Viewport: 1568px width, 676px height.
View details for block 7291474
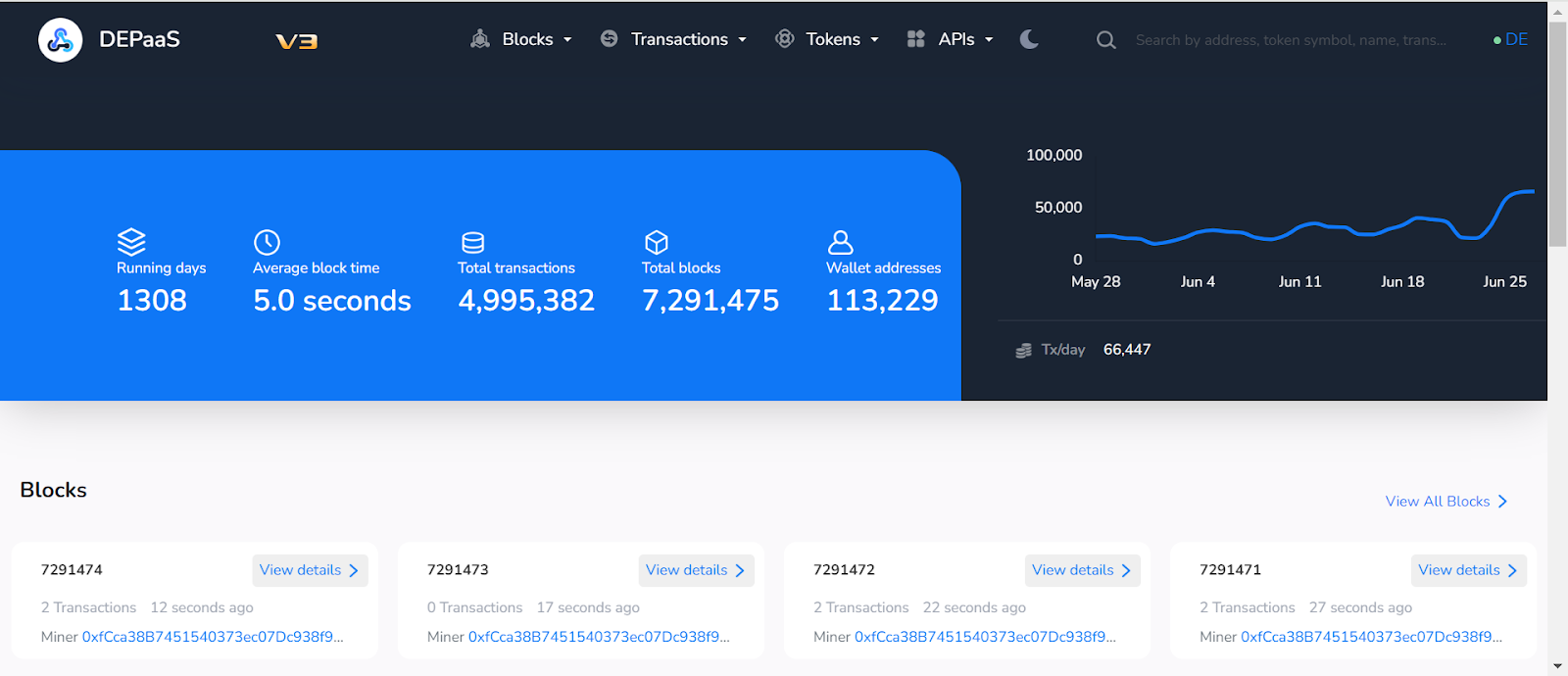coord(310,570)
